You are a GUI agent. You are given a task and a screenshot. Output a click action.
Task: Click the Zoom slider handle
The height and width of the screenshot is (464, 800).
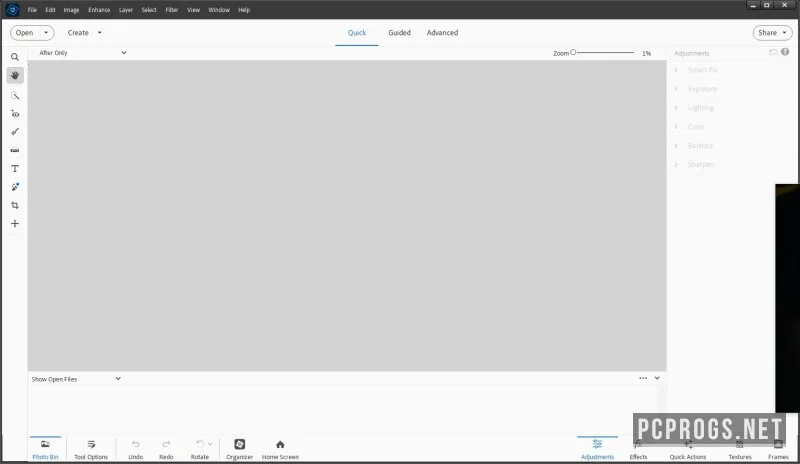coord(573,52)
